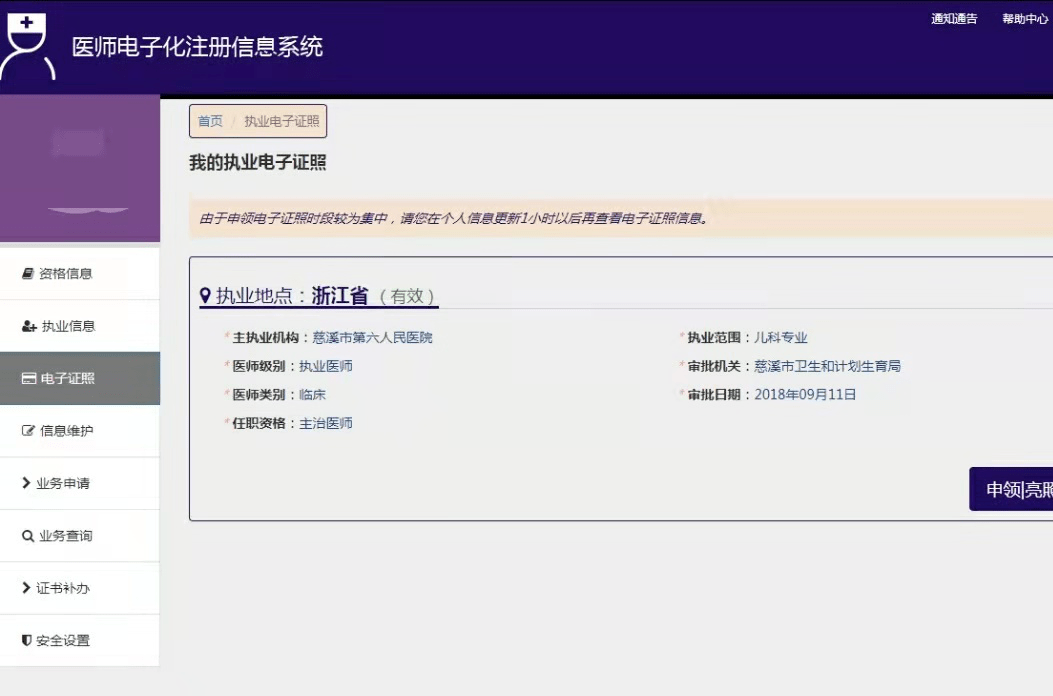Viewport: 1053px width, 696px height.
Task: Click the 我的执业电子证照 heading
Action: point(258,163)
